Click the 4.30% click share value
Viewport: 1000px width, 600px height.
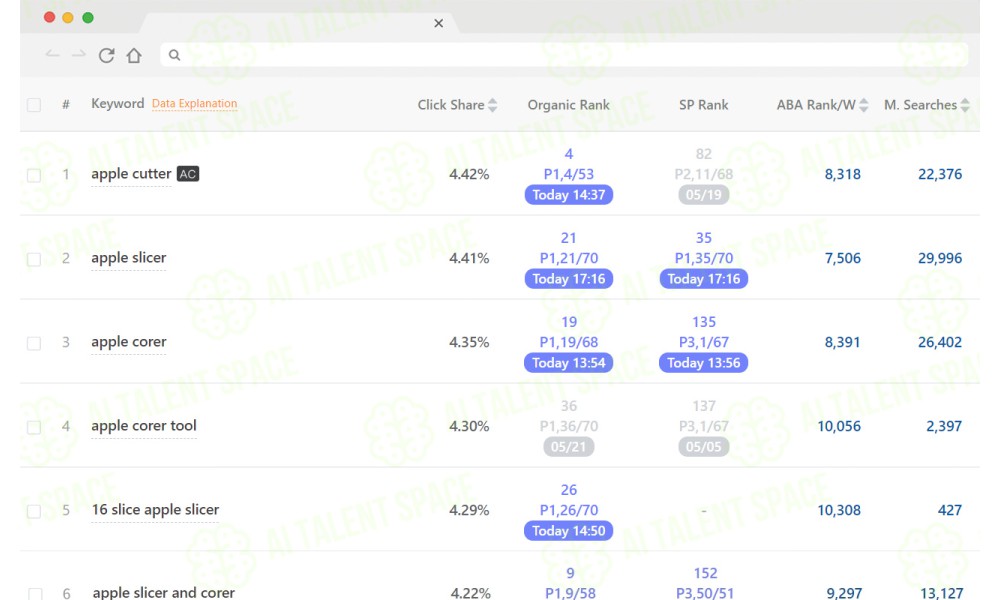coord(469,426)
